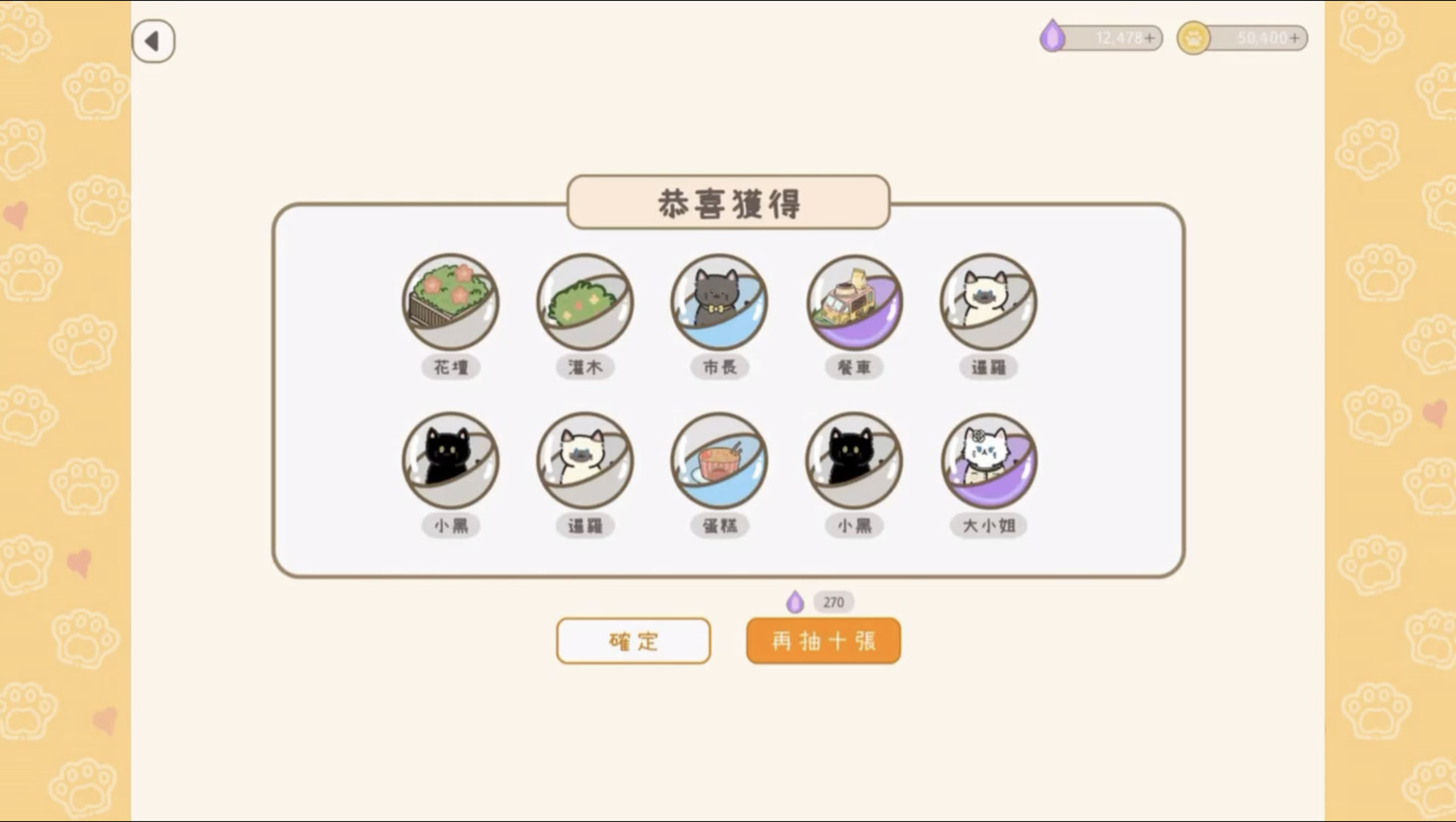Select the first 小黑 black cat capsule
Viewport: 1456px width, 822px height.
[x=451, y=460]
